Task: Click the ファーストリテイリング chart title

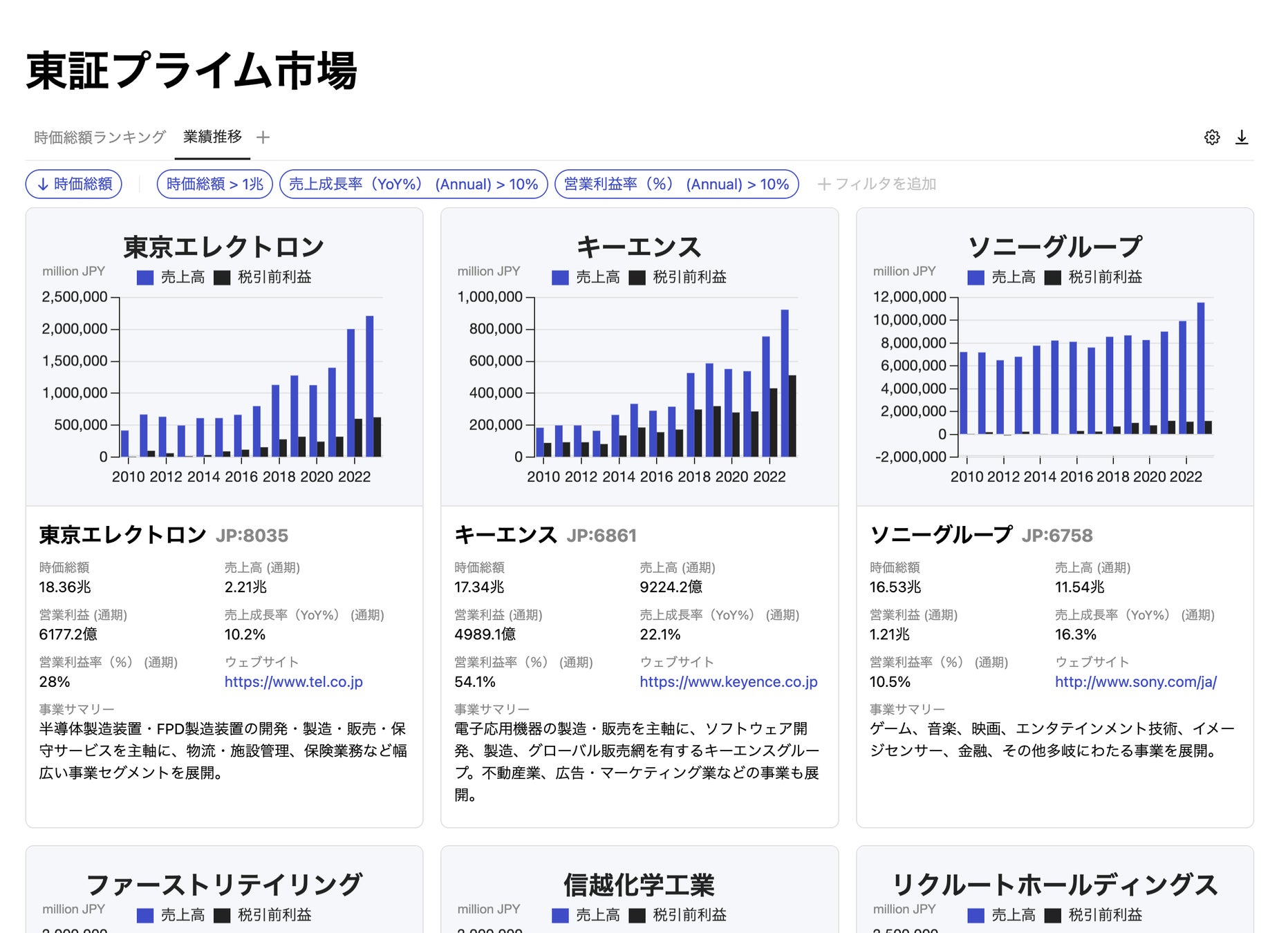Action: [x=224, y=885]
